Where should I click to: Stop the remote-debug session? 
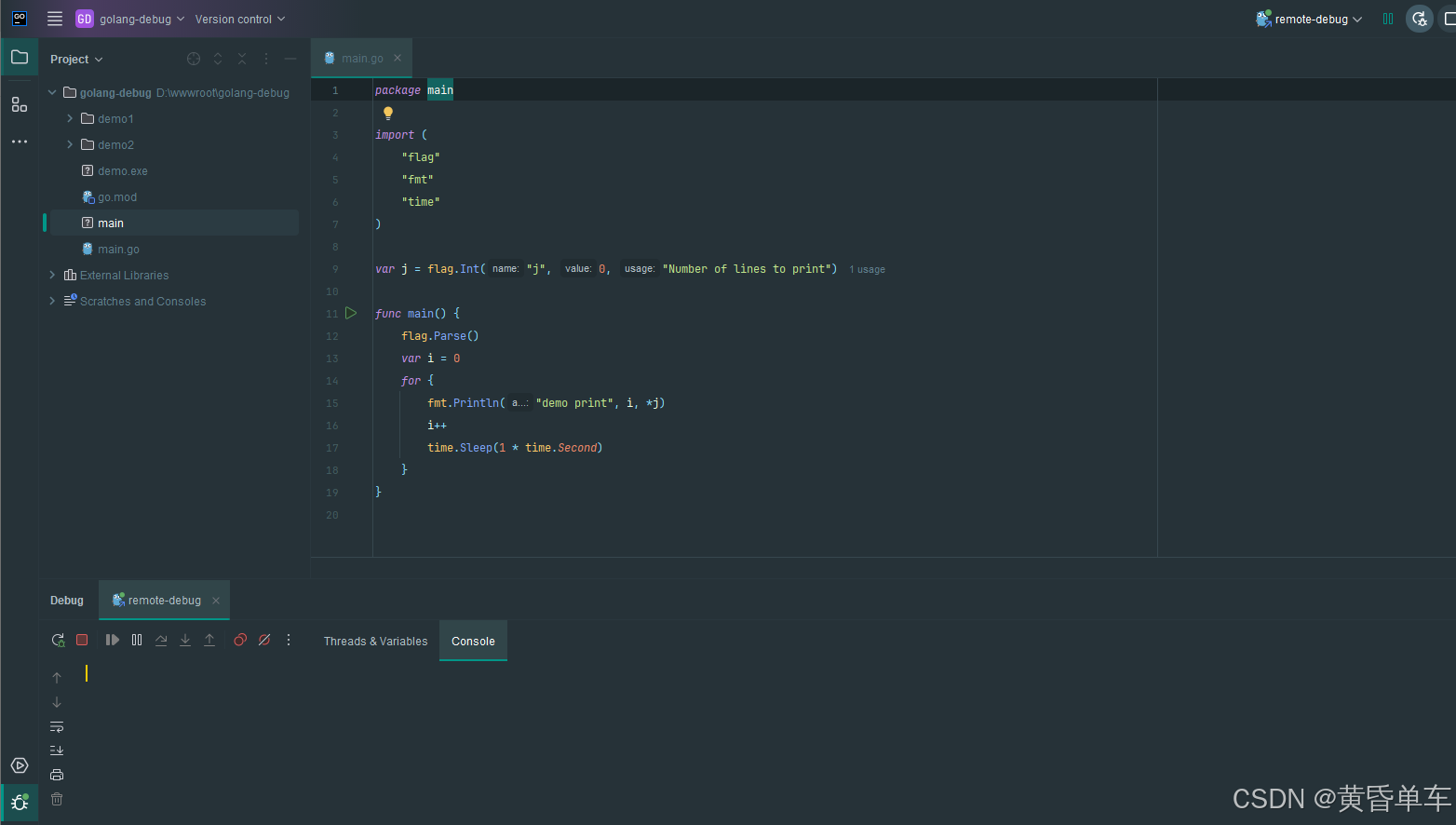click(82, 640)
